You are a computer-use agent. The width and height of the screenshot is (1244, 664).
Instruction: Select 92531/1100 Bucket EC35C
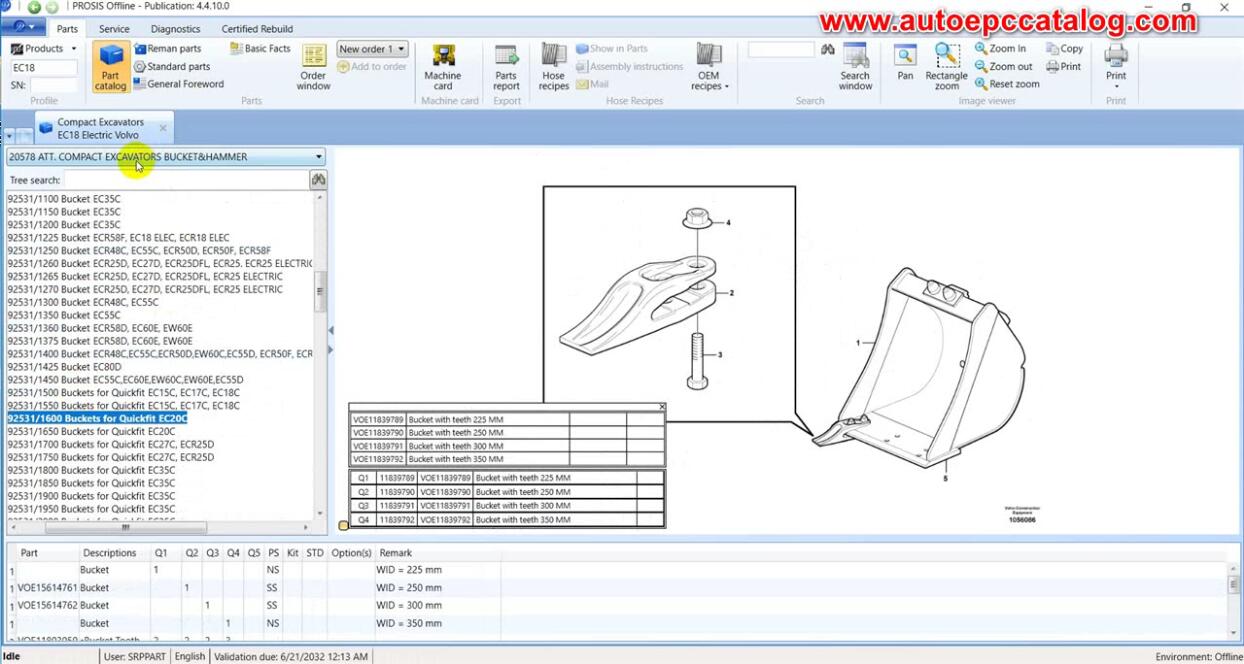coord(64,199)
